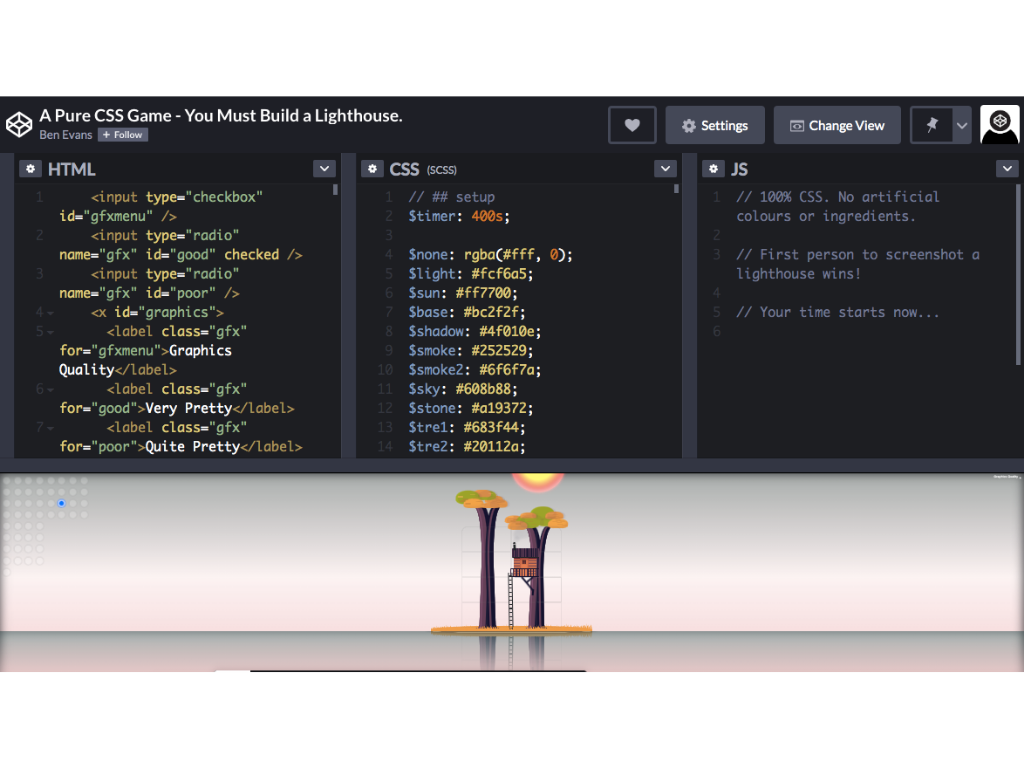Love this pen with the heart button

tap(632, 125)
